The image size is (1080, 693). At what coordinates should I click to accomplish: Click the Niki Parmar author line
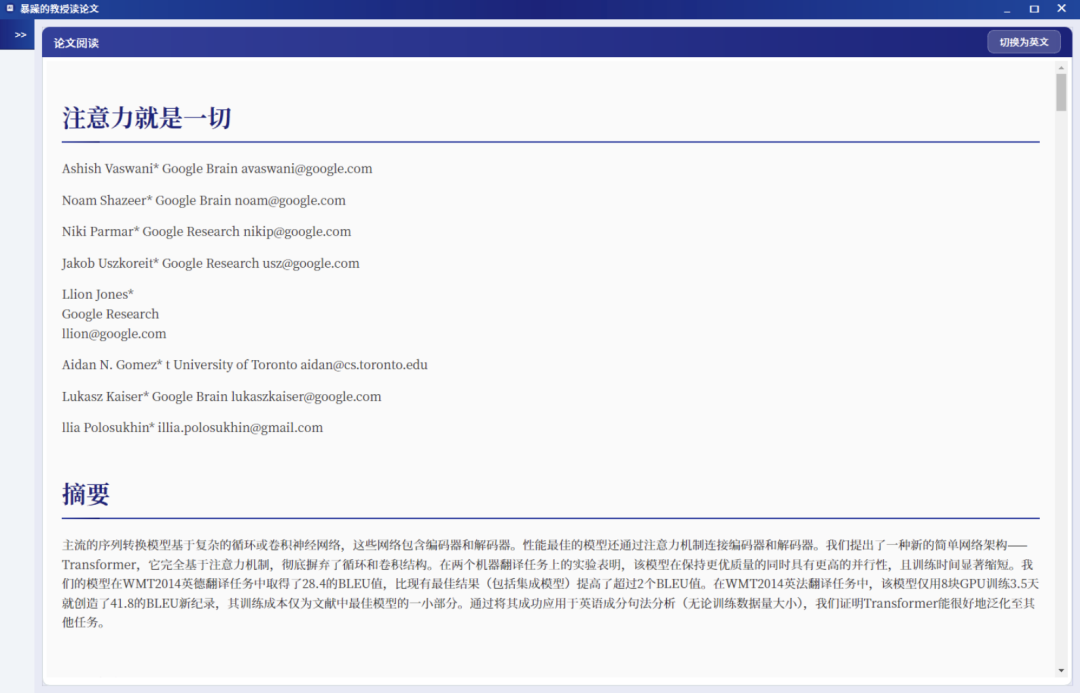207,231
